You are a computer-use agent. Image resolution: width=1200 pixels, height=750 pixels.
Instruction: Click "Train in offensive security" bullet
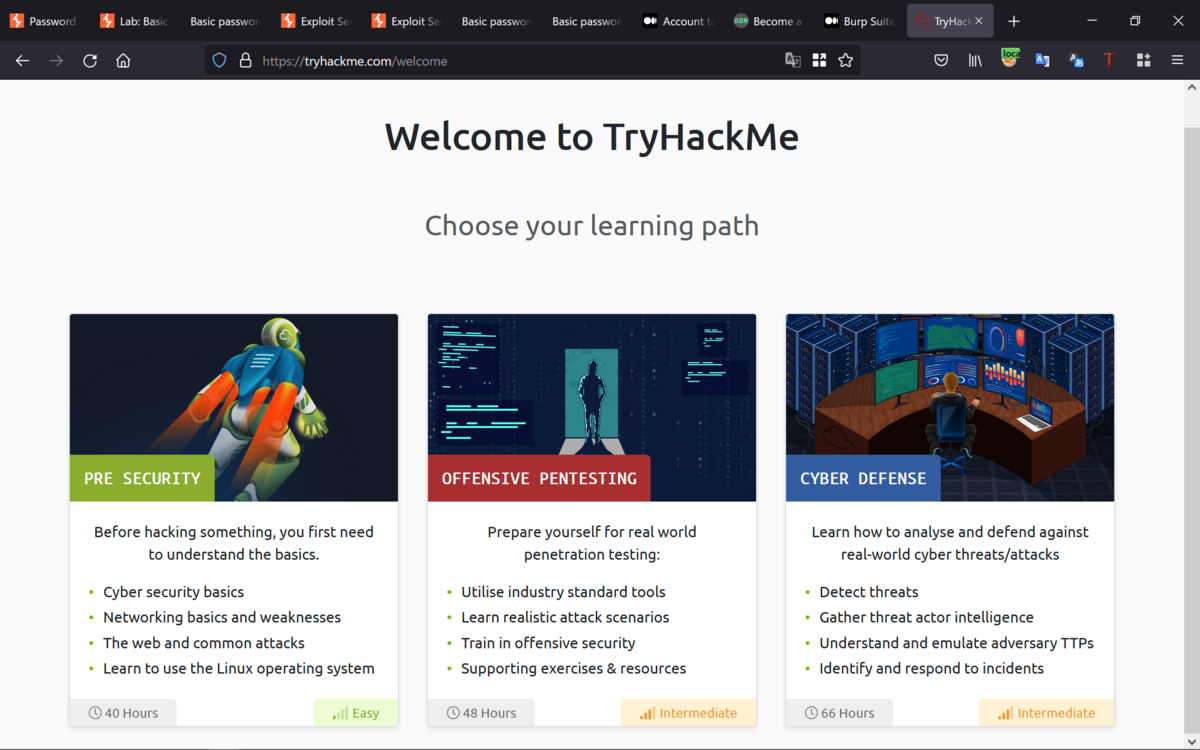(x=548, y=643)
